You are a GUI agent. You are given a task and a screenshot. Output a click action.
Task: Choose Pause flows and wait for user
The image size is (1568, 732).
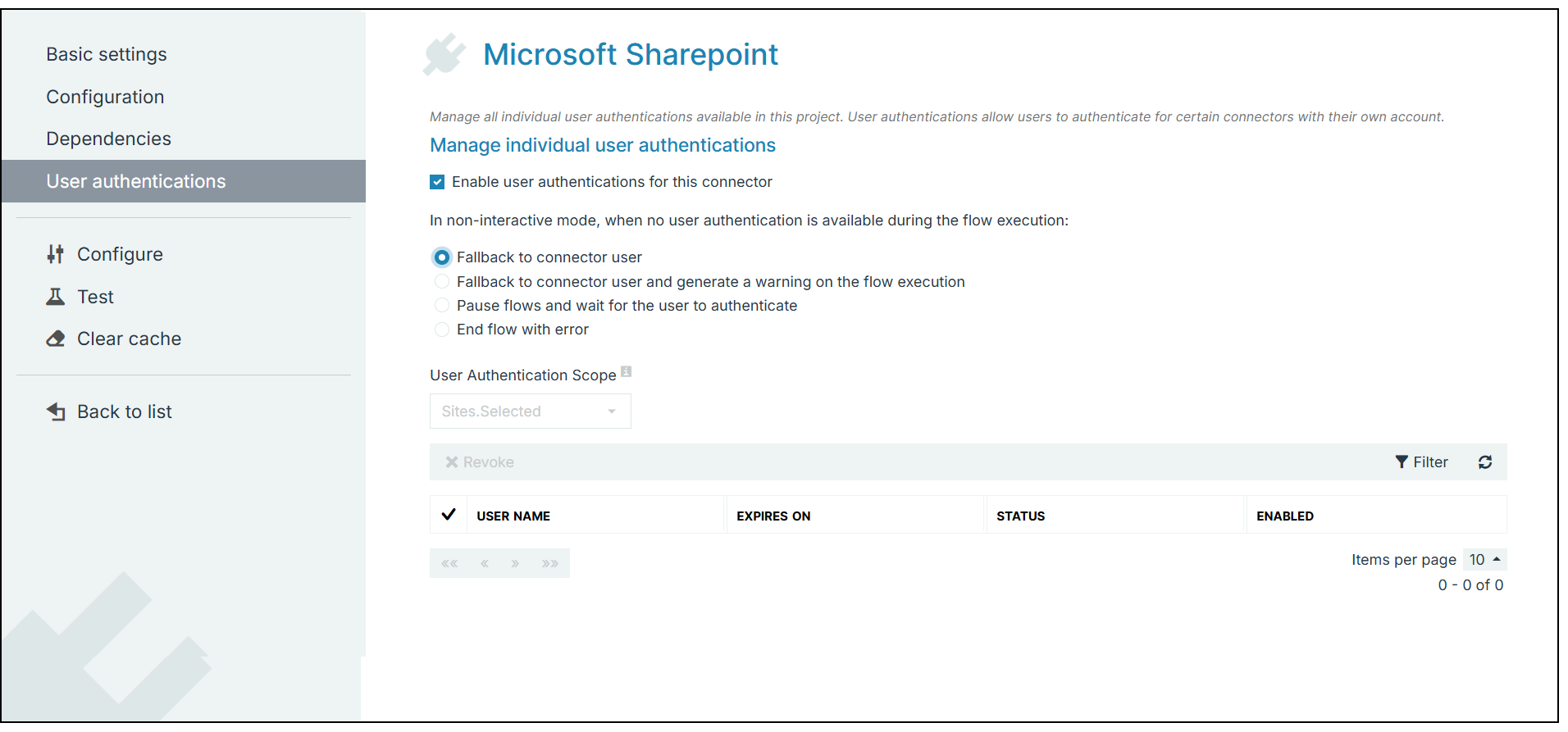441,305
